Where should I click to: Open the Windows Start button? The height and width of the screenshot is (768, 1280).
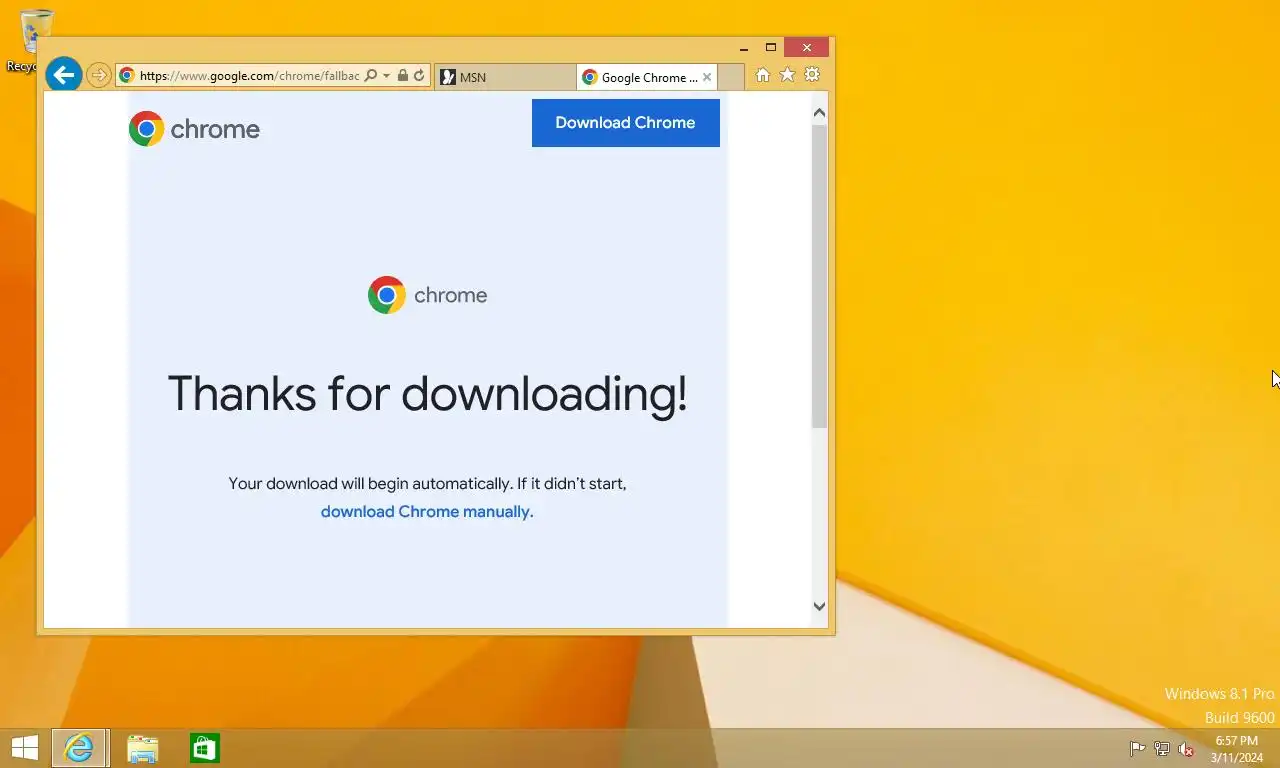tap(24, 748)
